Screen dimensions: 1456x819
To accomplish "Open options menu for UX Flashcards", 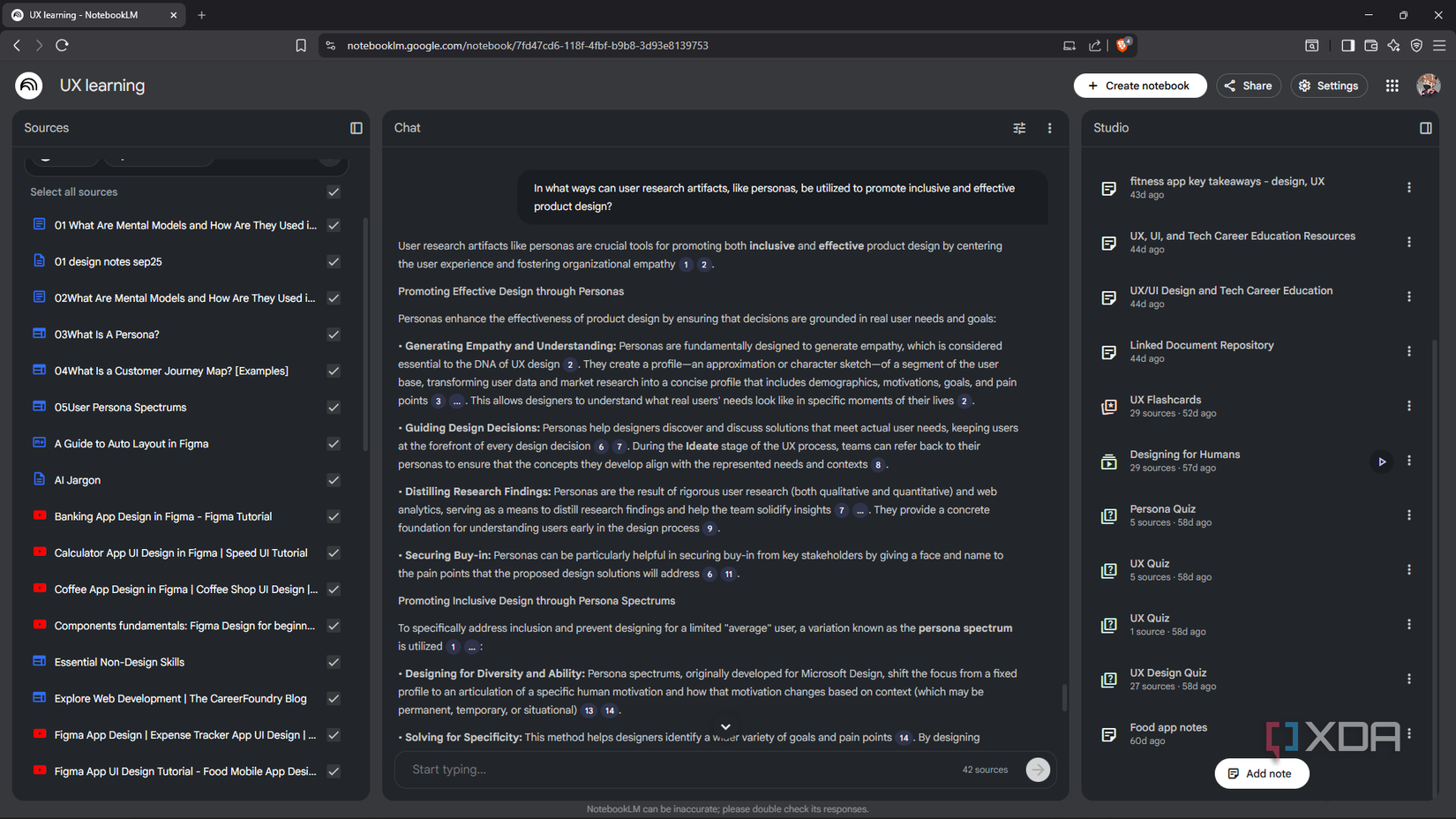I will pos(1409,406).
